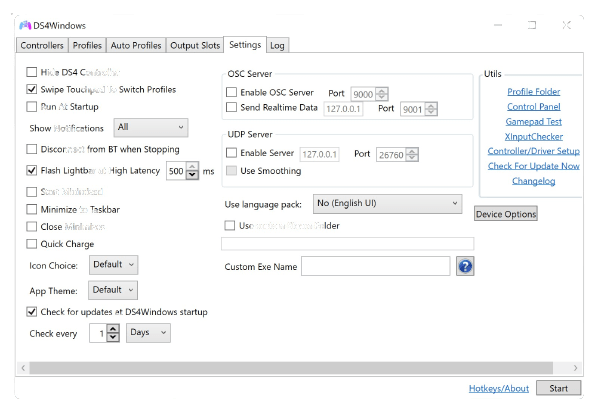Click the Custom Exe Name input field
Screen dimensions: 601x415
click(375, 266)
